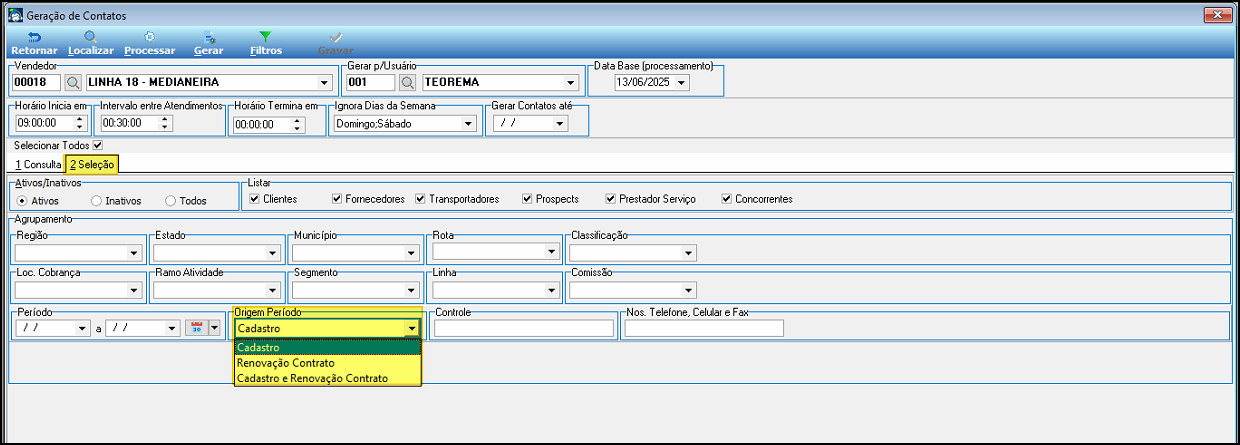This screenshot has height=445, width=1240.
Task: Click the Nos. Telefone, Celular e Fax field
Action: 704,328
